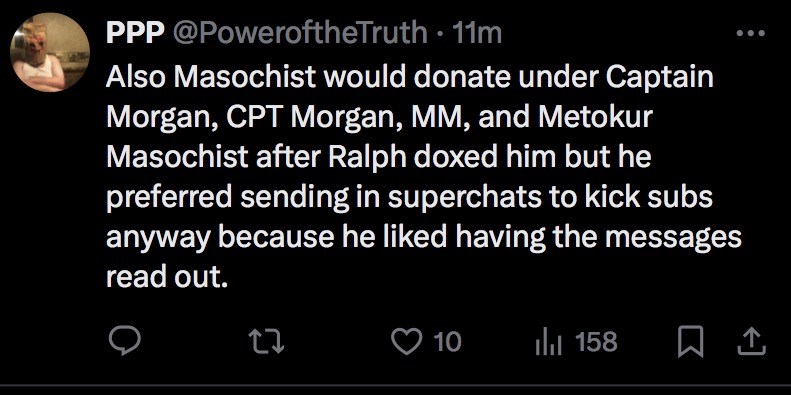The height and width of the screenshot is (395, 791).
Task: Click the final "read out." line
Action: point(167,277)
